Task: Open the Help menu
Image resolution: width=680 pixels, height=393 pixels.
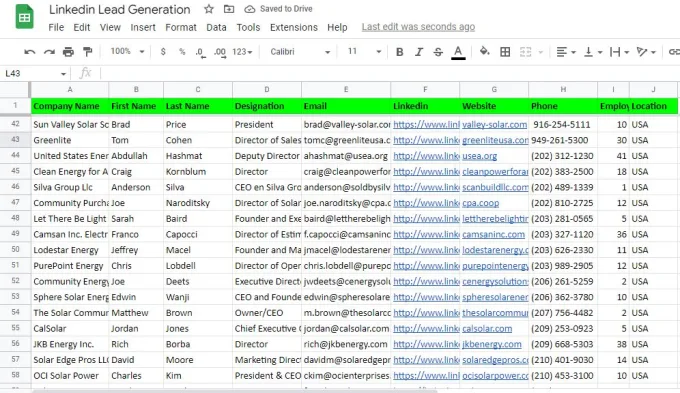Action: click(x=337, y=27)
